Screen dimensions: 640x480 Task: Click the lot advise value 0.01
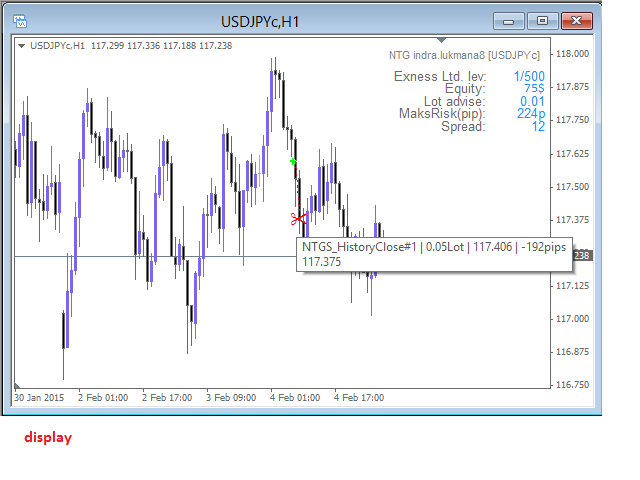click(x=532, y=101)
